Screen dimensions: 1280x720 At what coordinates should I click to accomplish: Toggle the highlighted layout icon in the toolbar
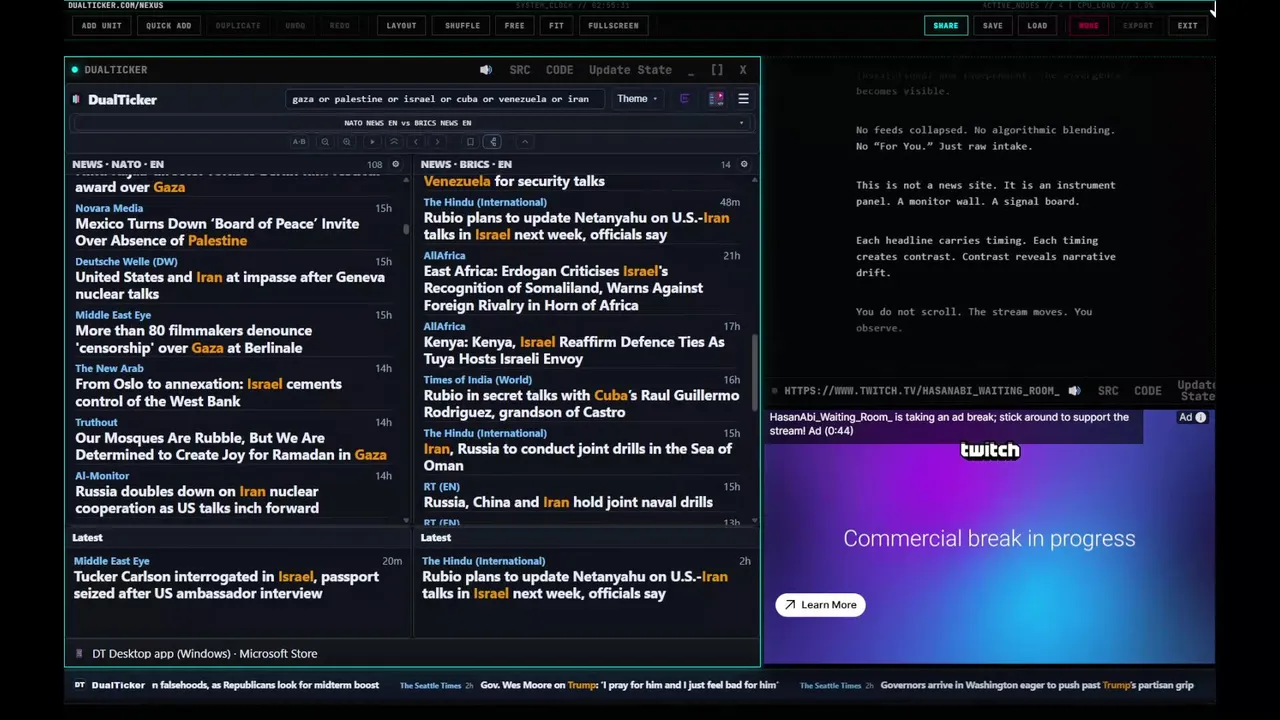[x=492, y=142]
